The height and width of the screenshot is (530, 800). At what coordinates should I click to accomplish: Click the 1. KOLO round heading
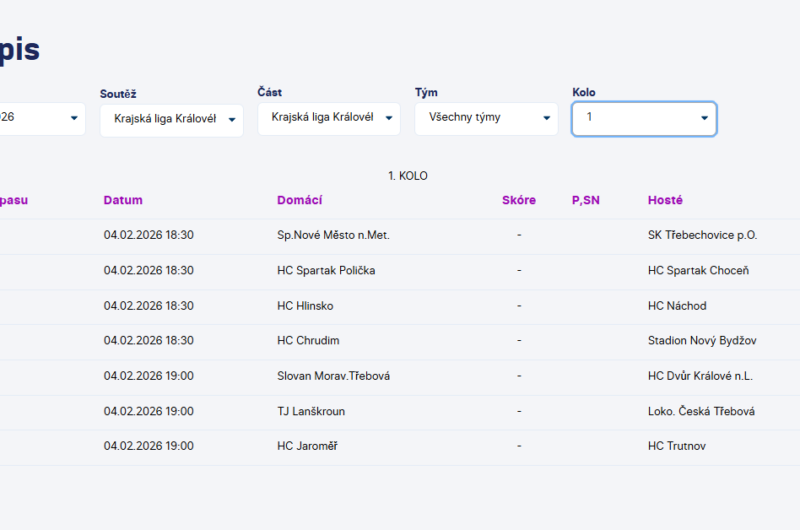(x=408, y=176)
